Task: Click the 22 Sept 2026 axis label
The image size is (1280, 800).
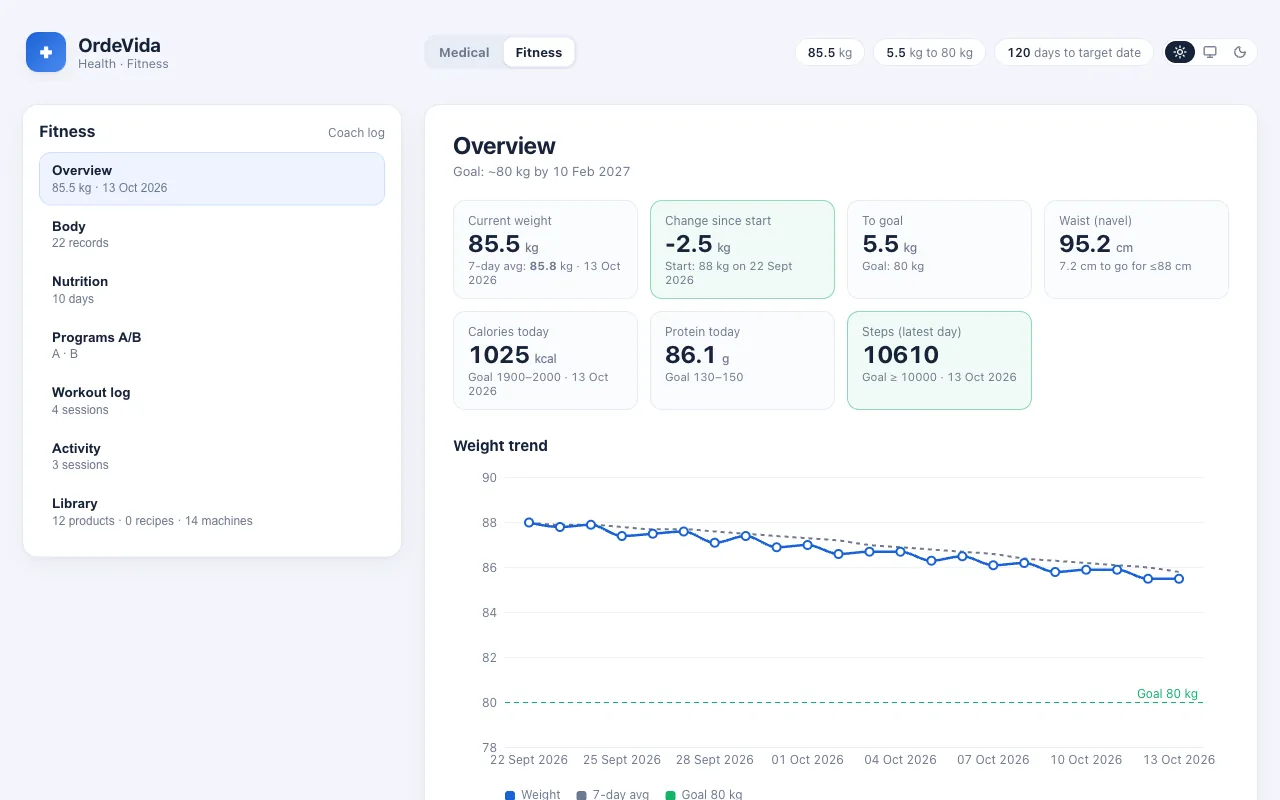Action: coord(529,760)
